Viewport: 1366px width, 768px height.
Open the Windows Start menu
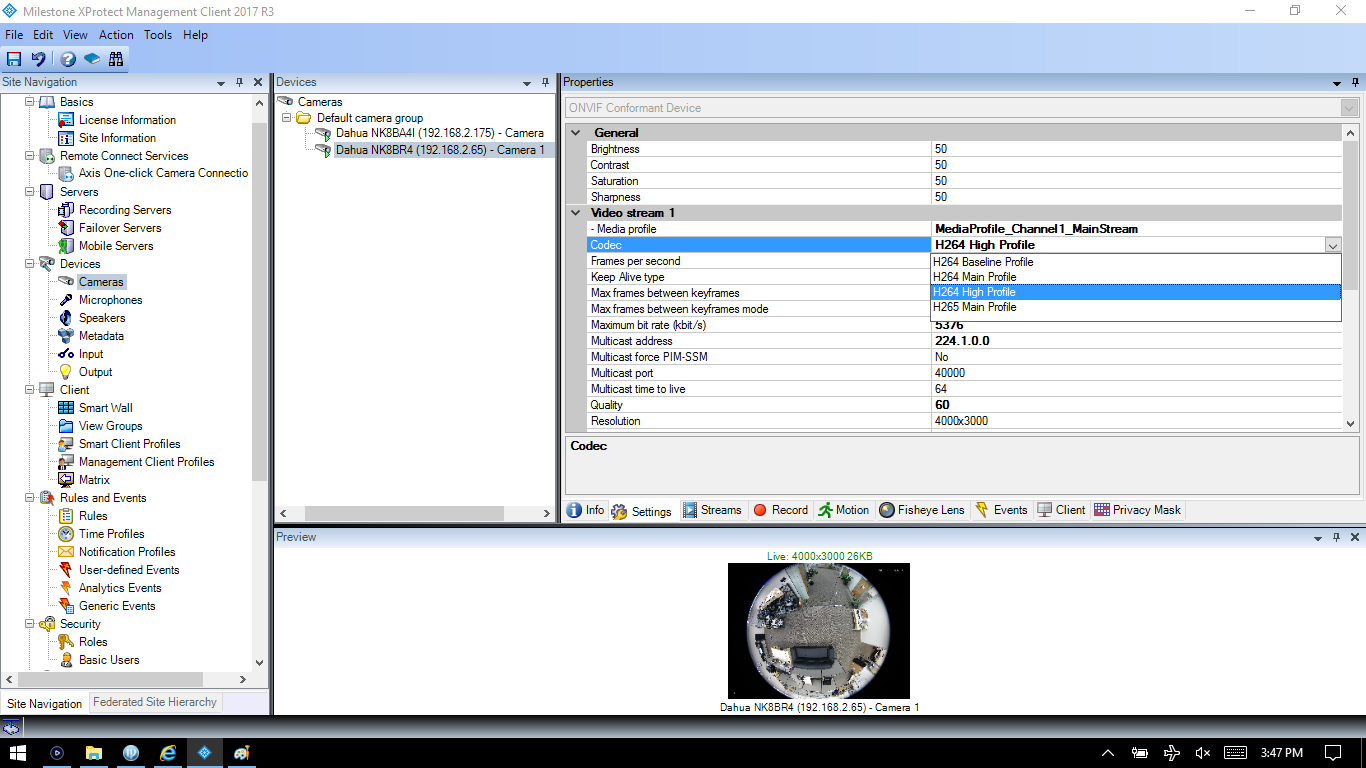point(18,752)
